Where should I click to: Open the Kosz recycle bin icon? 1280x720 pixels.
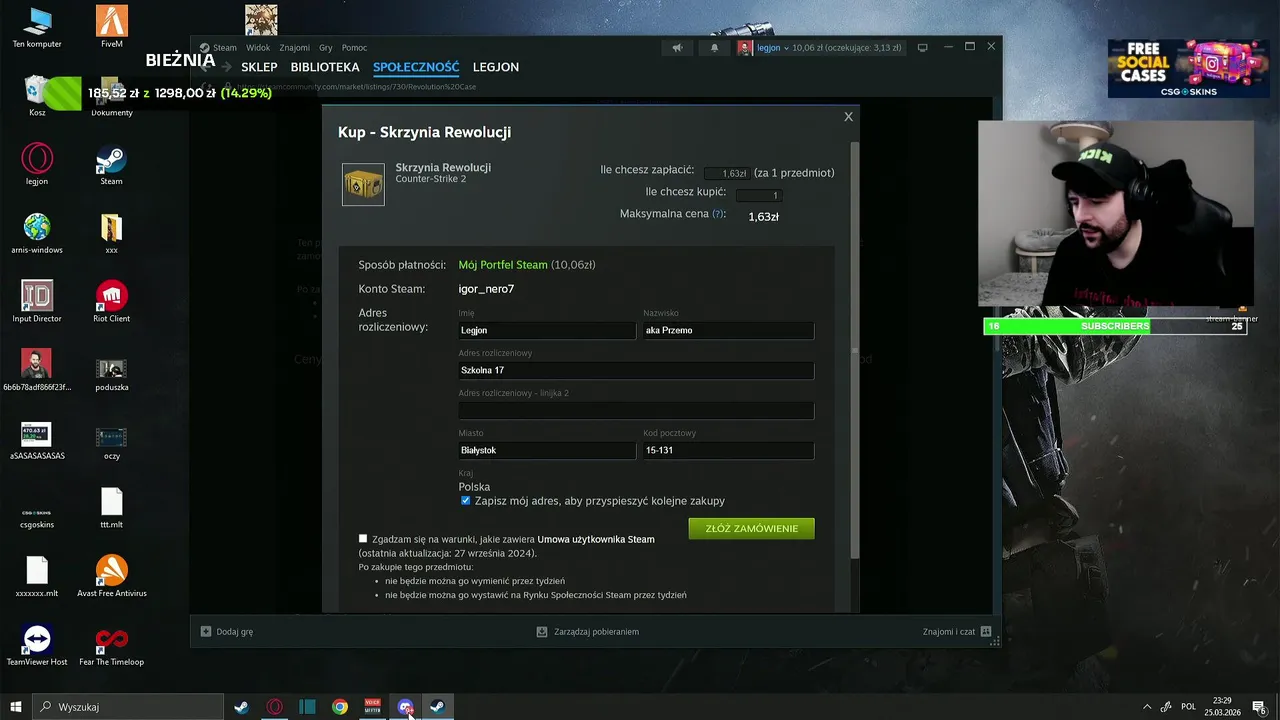[x=37, y=96]
